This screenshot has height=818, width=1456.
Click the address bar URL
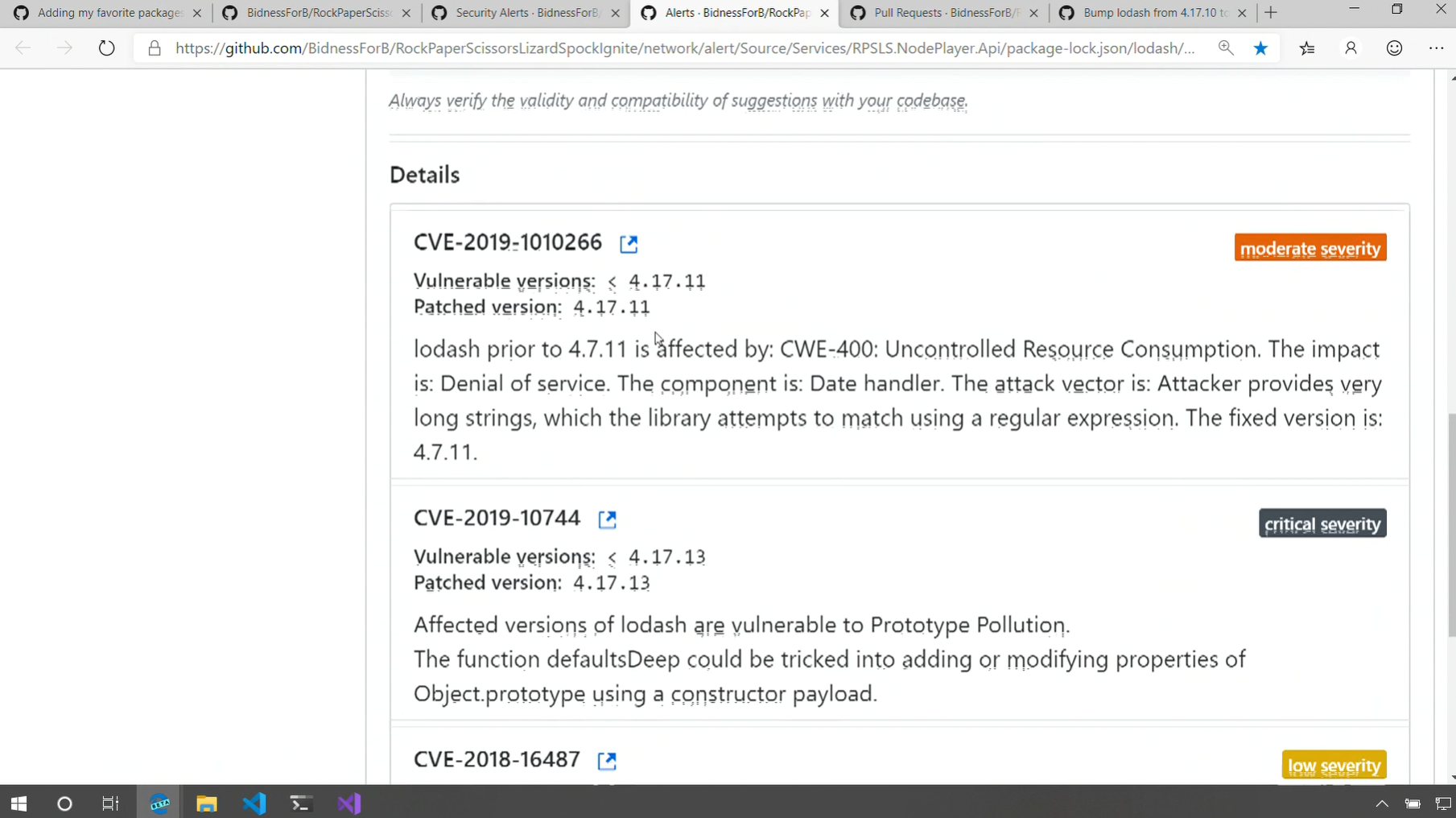point(684,48)
